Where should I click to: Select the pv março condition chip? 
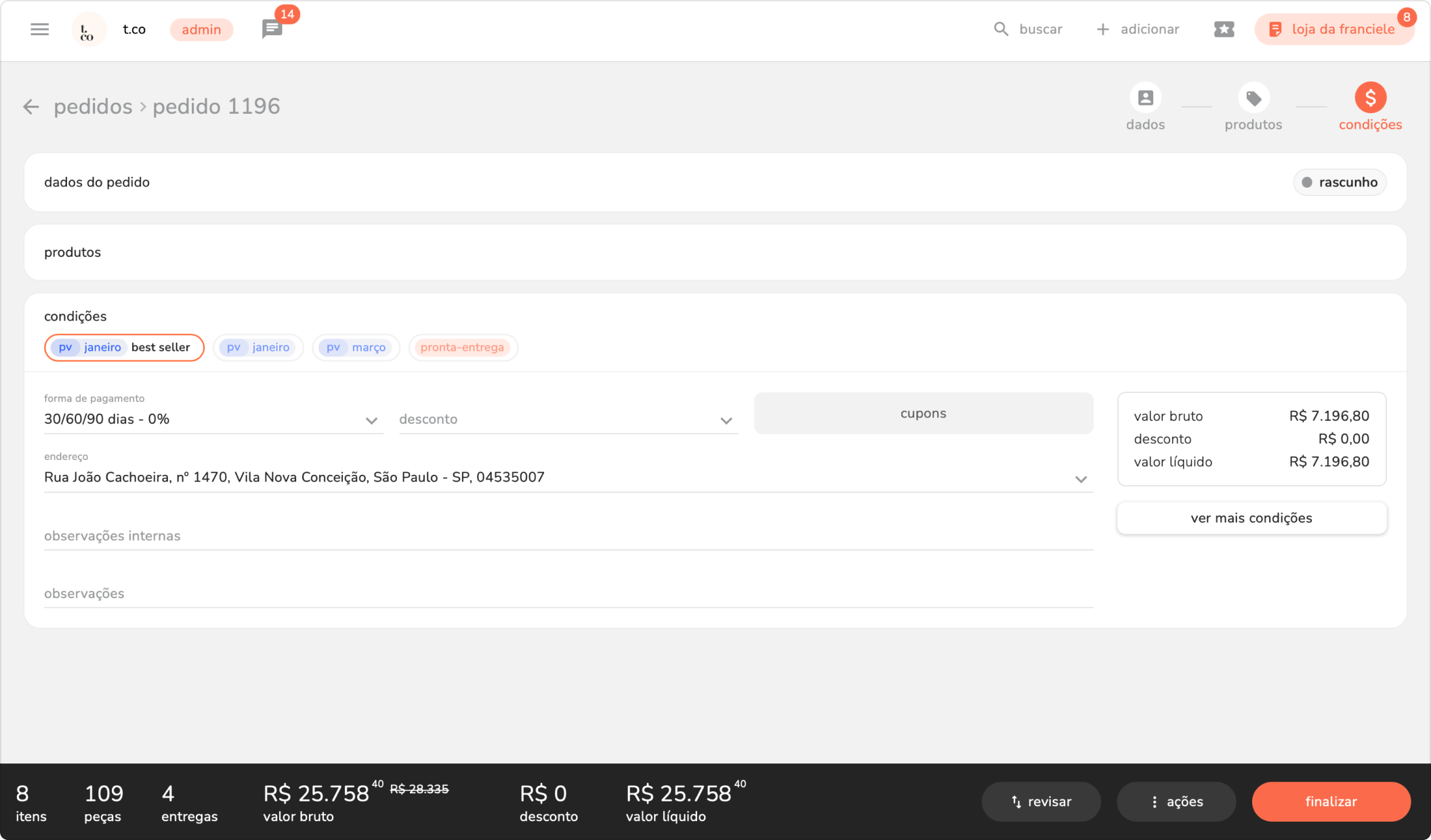pos(356,348)
